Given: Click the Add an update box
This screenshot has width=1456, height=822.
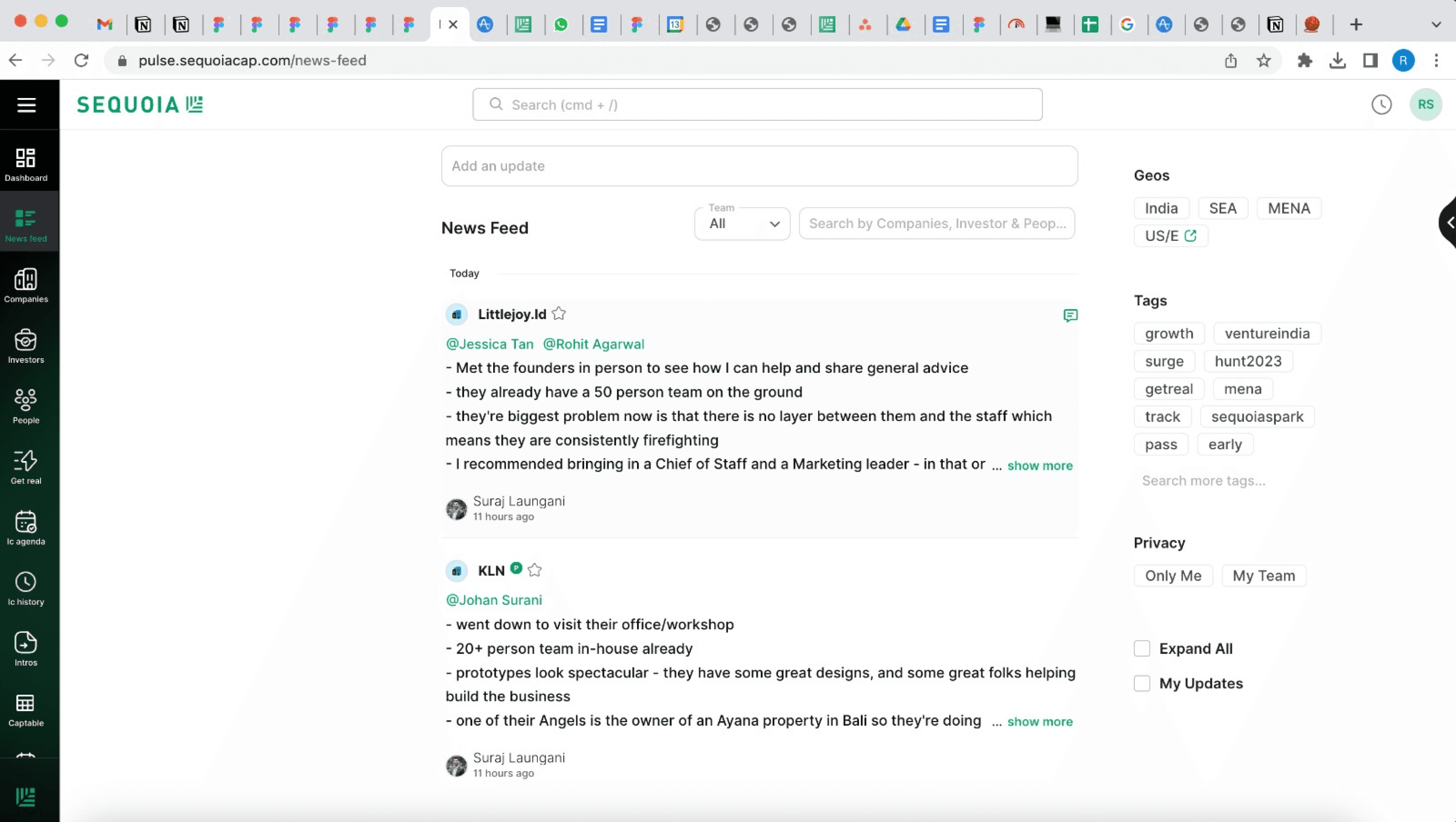Looking at the screenshot, I should [x=759, y=166].
